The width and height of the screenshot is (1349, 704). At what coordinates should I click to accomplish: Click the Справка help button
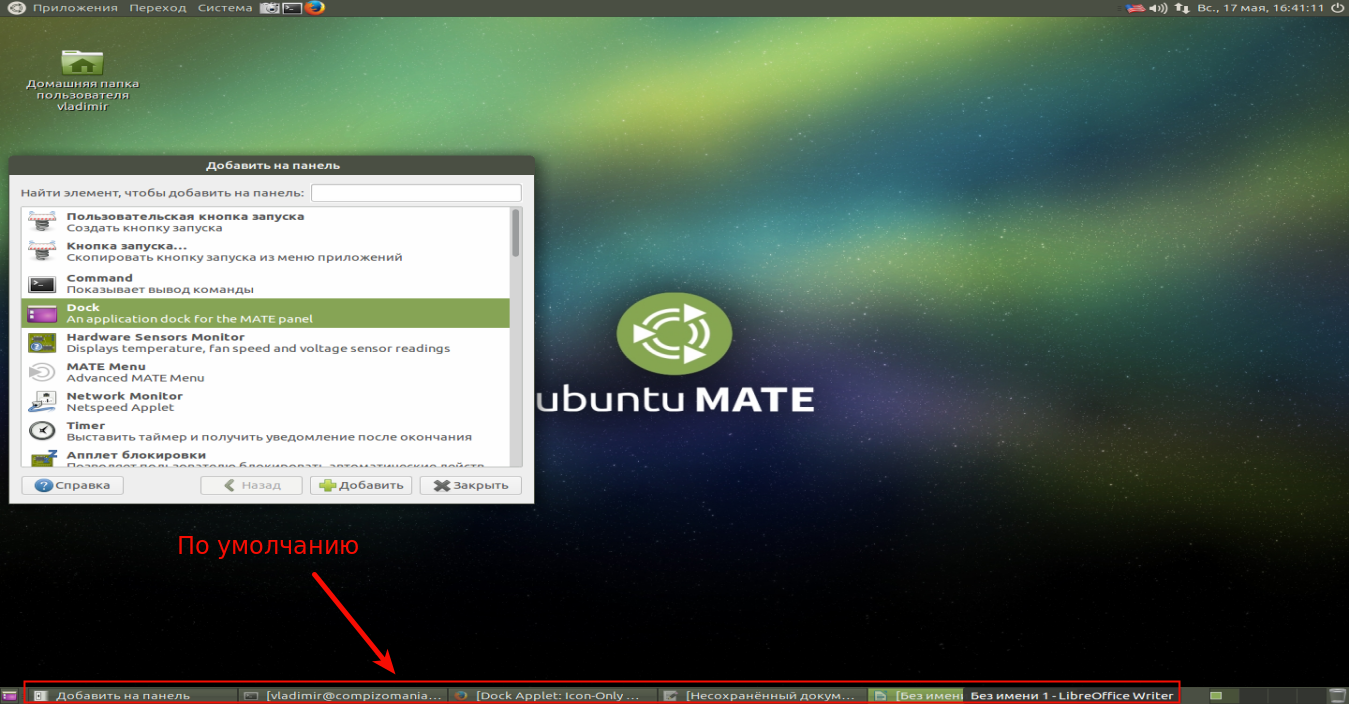(72, 485)
